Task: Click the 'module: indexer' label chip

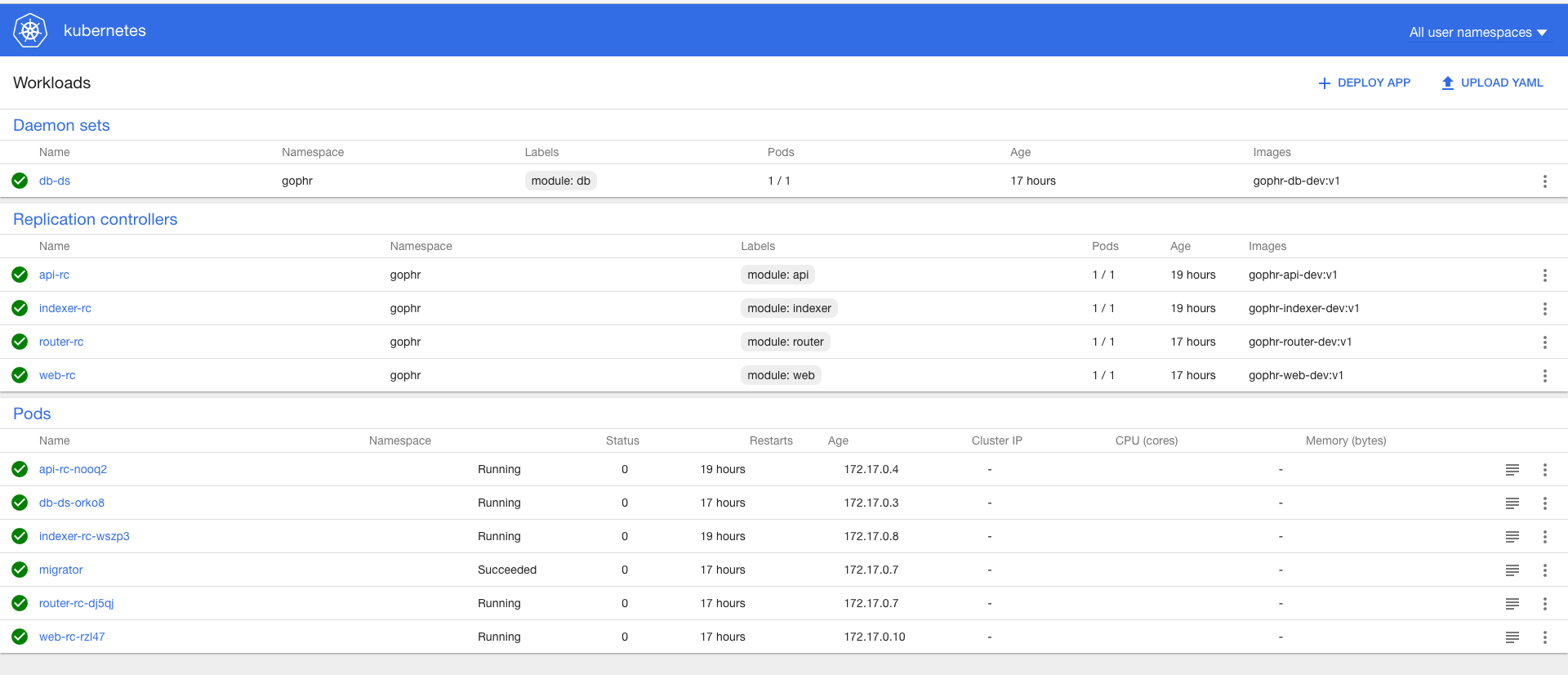Action: coord(789,308)
